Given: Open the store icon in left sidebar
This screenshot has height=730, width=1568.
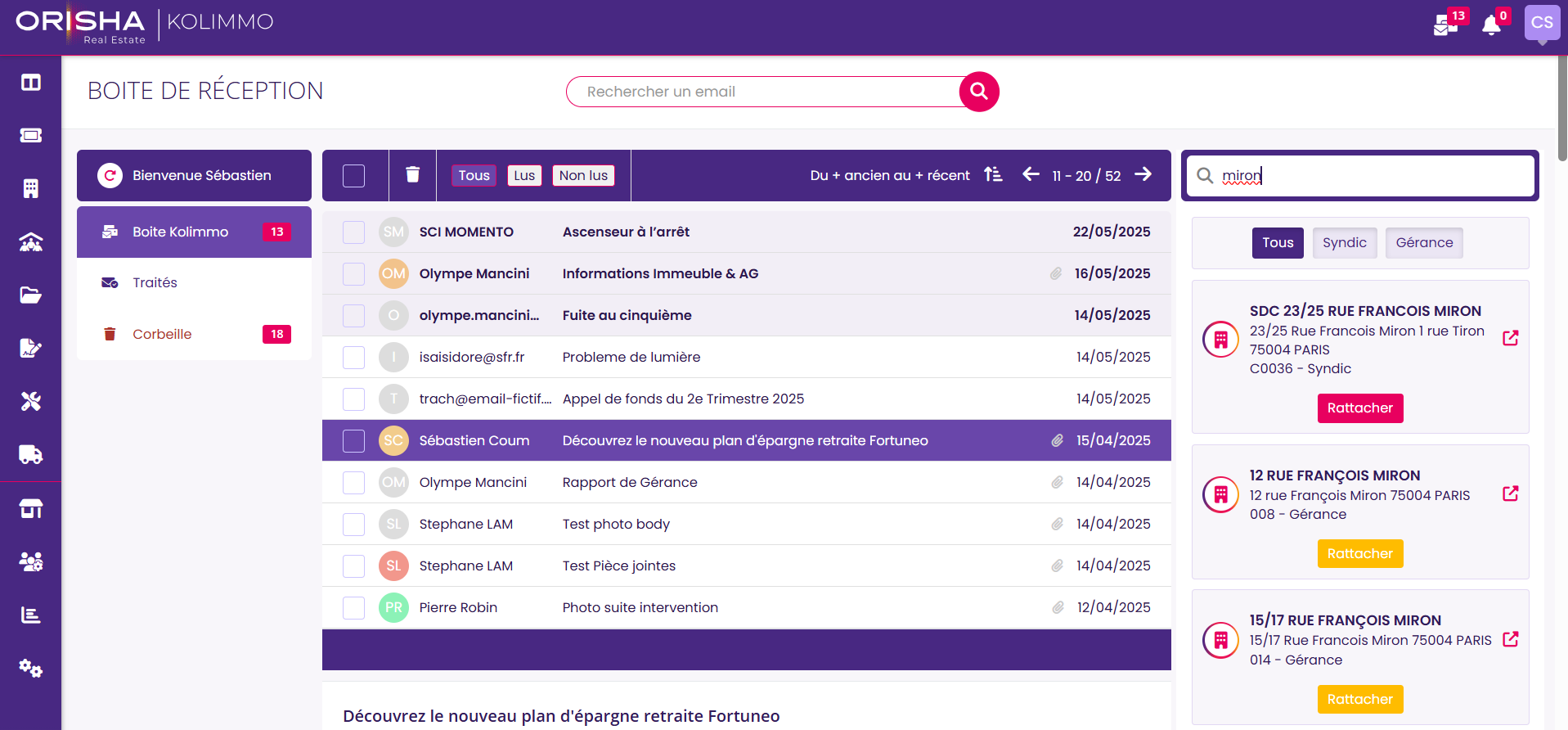Looking at the screenshot, I should (x=31, y=509).
